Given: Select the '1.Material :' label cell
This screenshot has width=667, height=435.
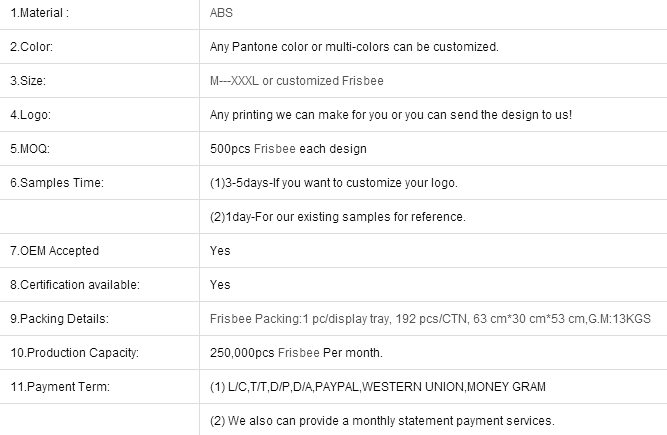Looking at the screenshot, I should 39,13.
